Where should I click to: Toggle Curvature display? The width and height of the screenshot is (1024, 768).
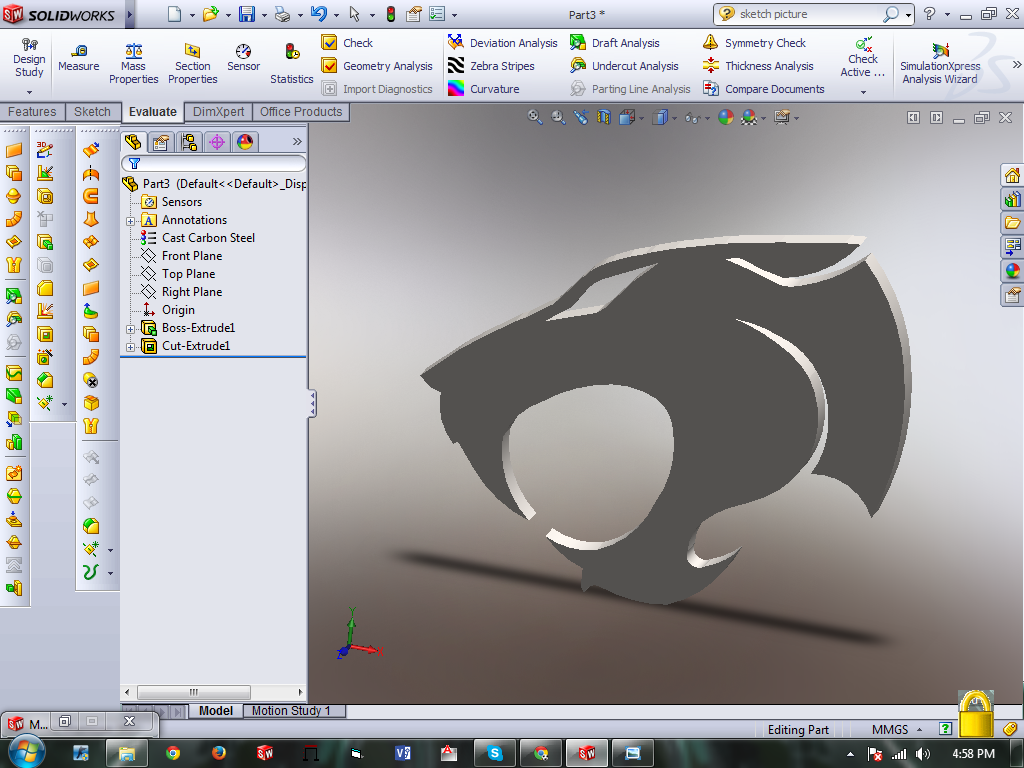tap(483, 89)
